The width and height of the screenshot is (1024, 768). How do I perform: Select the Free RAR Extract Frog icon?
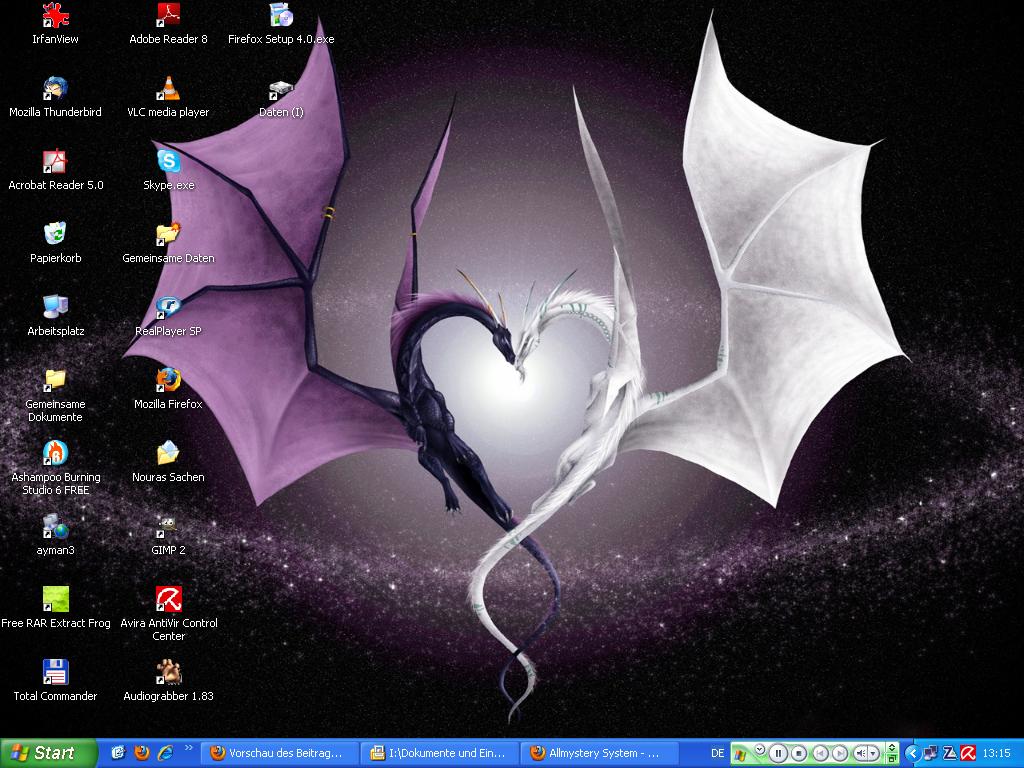(x=56, y=609)
